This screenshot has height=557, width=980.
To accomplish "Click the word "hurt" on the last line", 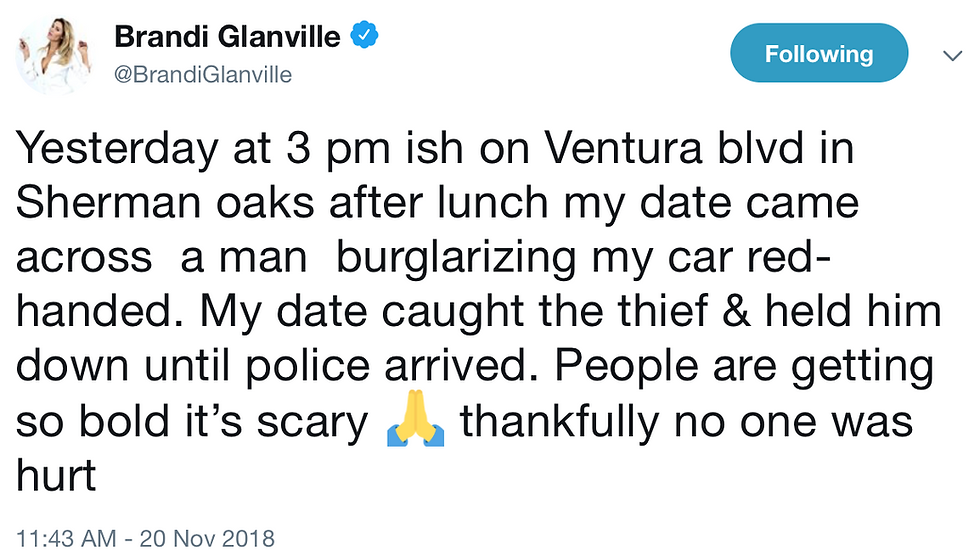I will coord(56,476).
